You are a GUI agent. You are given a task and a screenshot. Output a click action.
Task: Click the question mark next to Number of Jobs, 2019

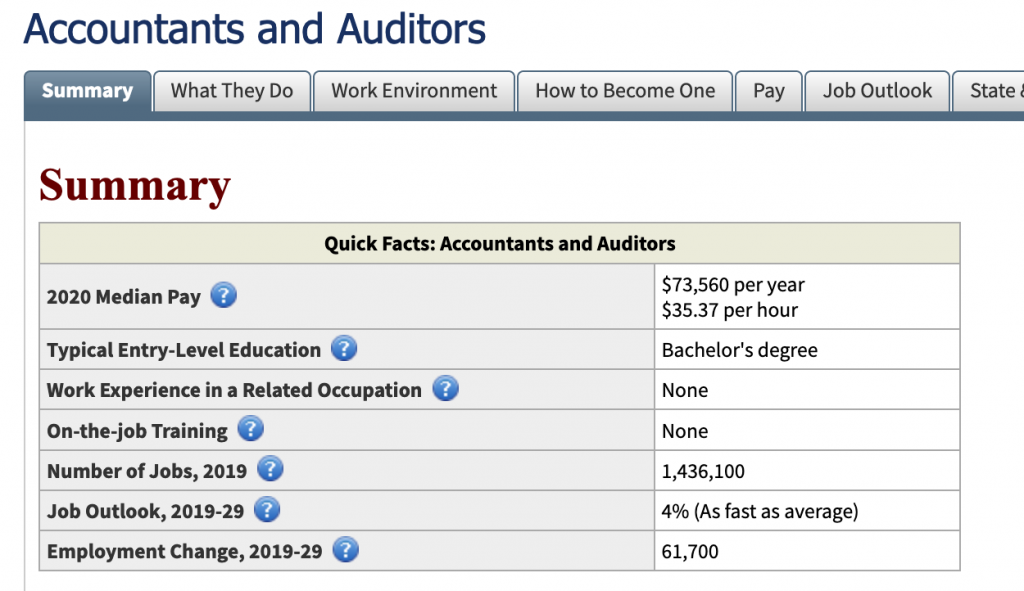270,470
